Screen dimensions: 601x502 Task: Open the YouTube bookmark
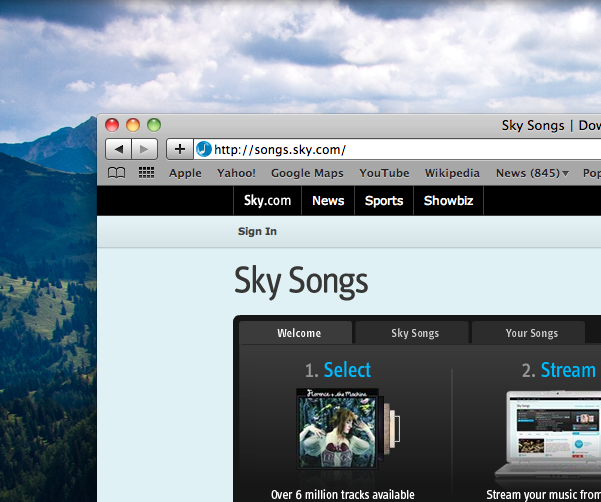384,173
